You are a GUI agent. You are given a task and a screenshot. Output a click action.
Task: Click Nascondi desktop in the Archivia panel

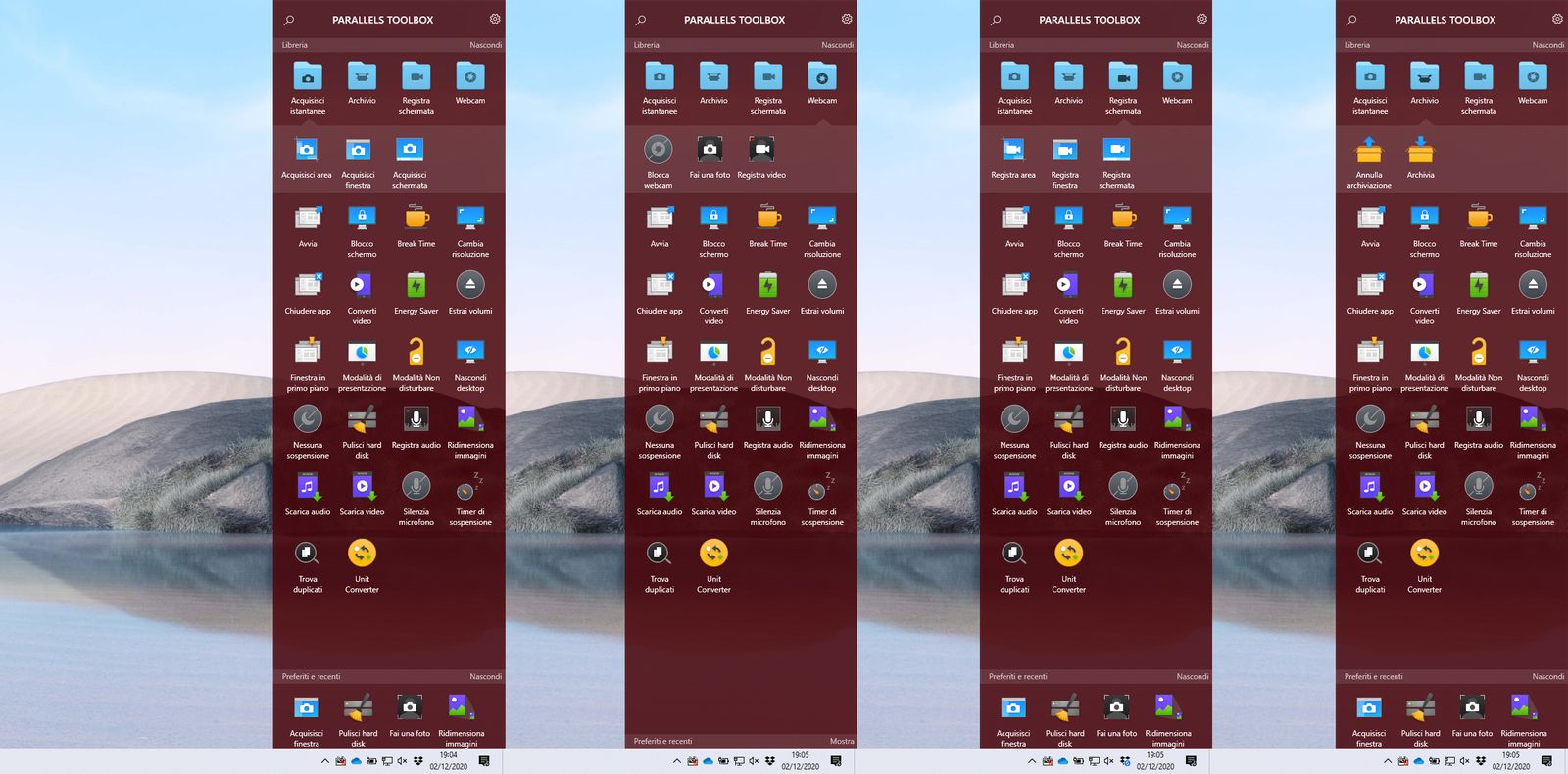[1533, 365]
